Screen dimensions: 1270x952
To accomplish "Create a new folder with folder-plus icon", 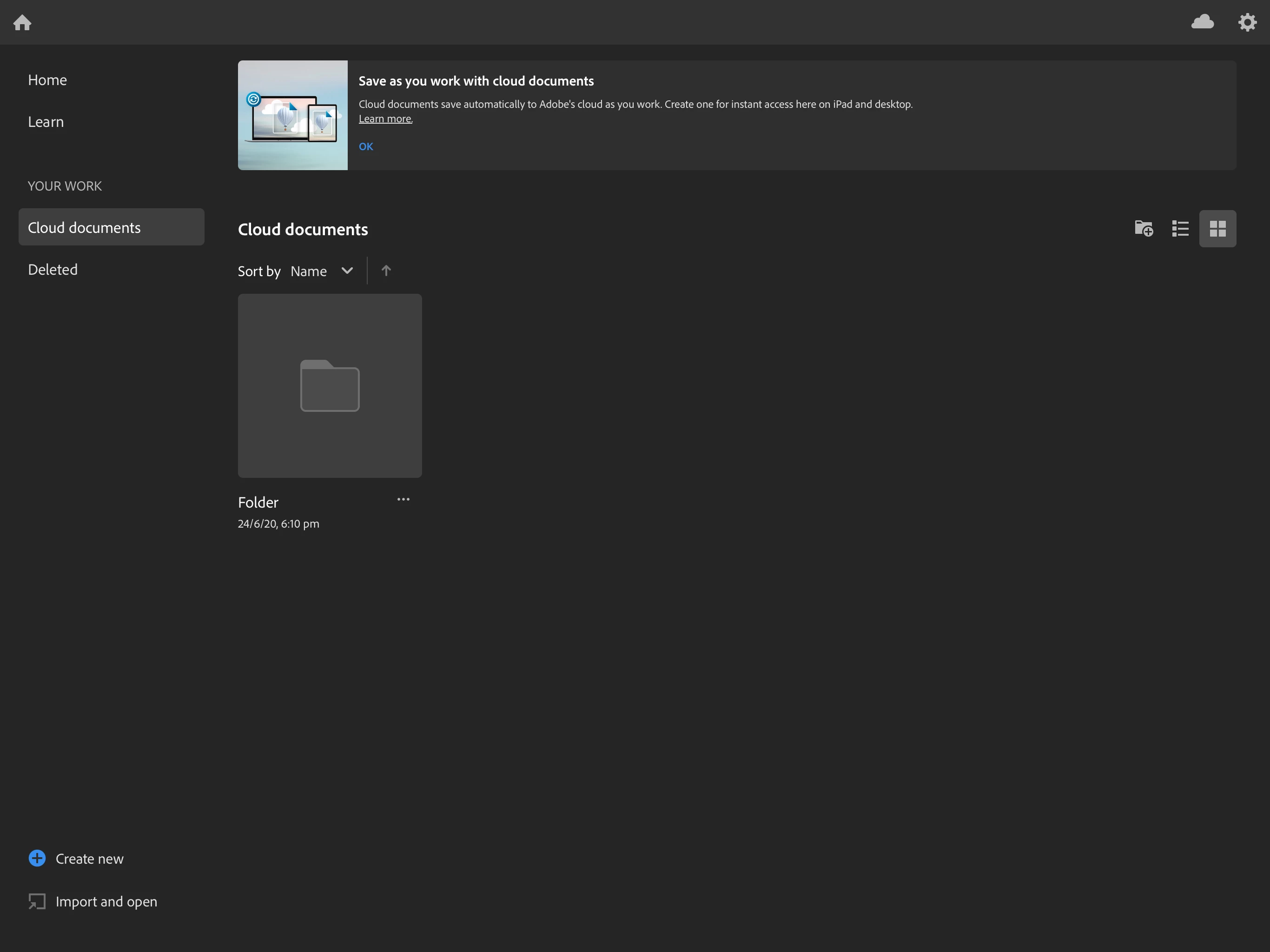I will [x=1144, y=229].
